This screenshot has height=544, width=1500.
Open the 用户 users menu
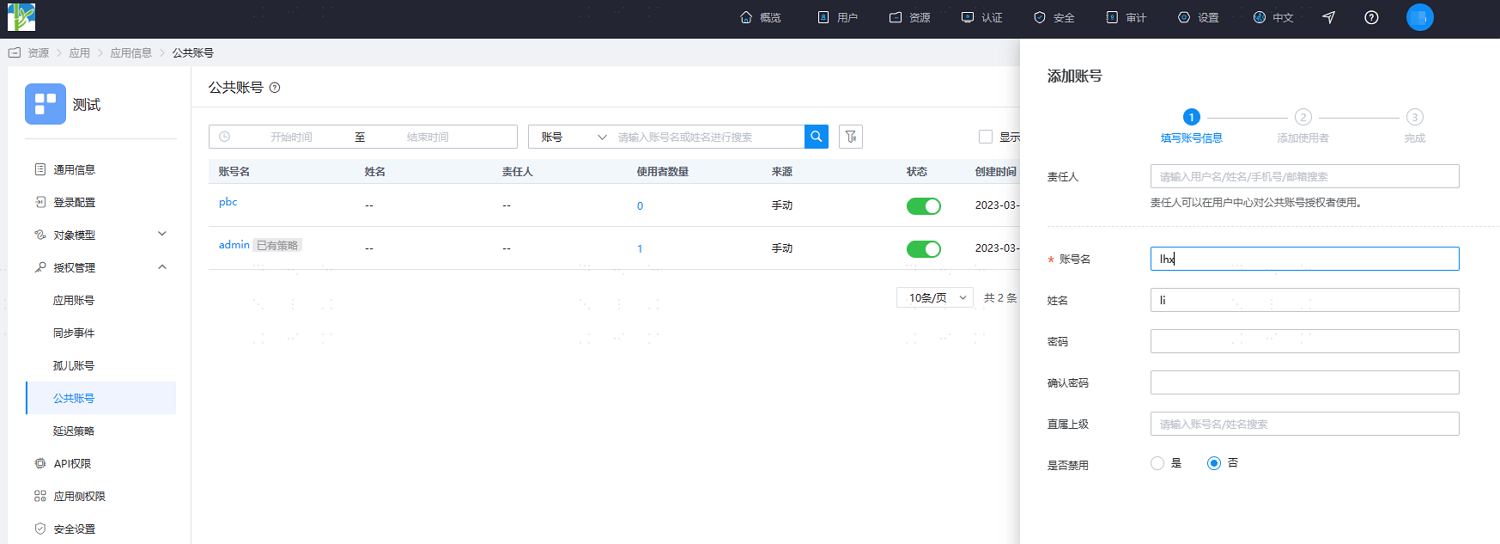point(837,18)
